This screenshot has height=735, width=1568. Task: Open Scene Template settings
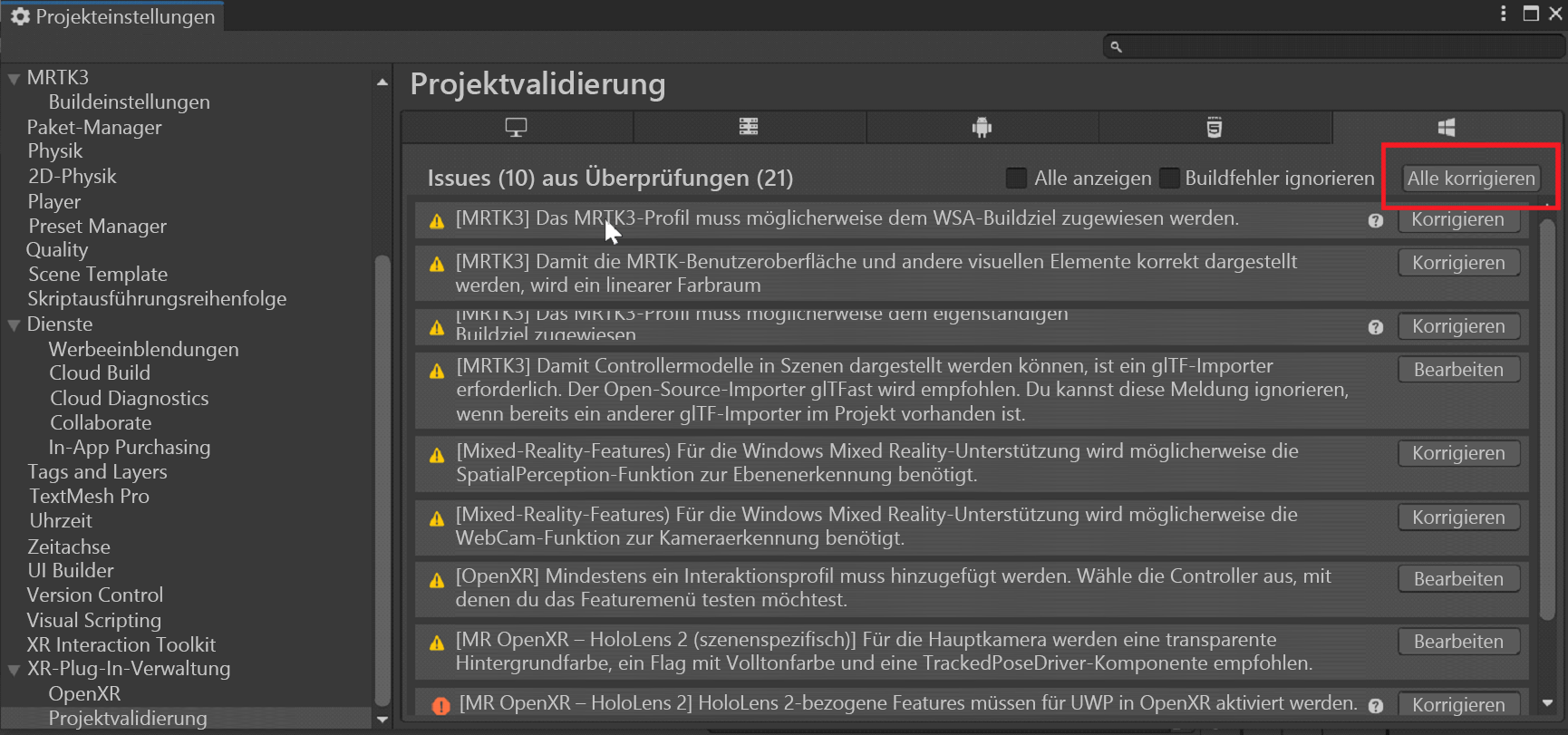(x=97, y=275)
